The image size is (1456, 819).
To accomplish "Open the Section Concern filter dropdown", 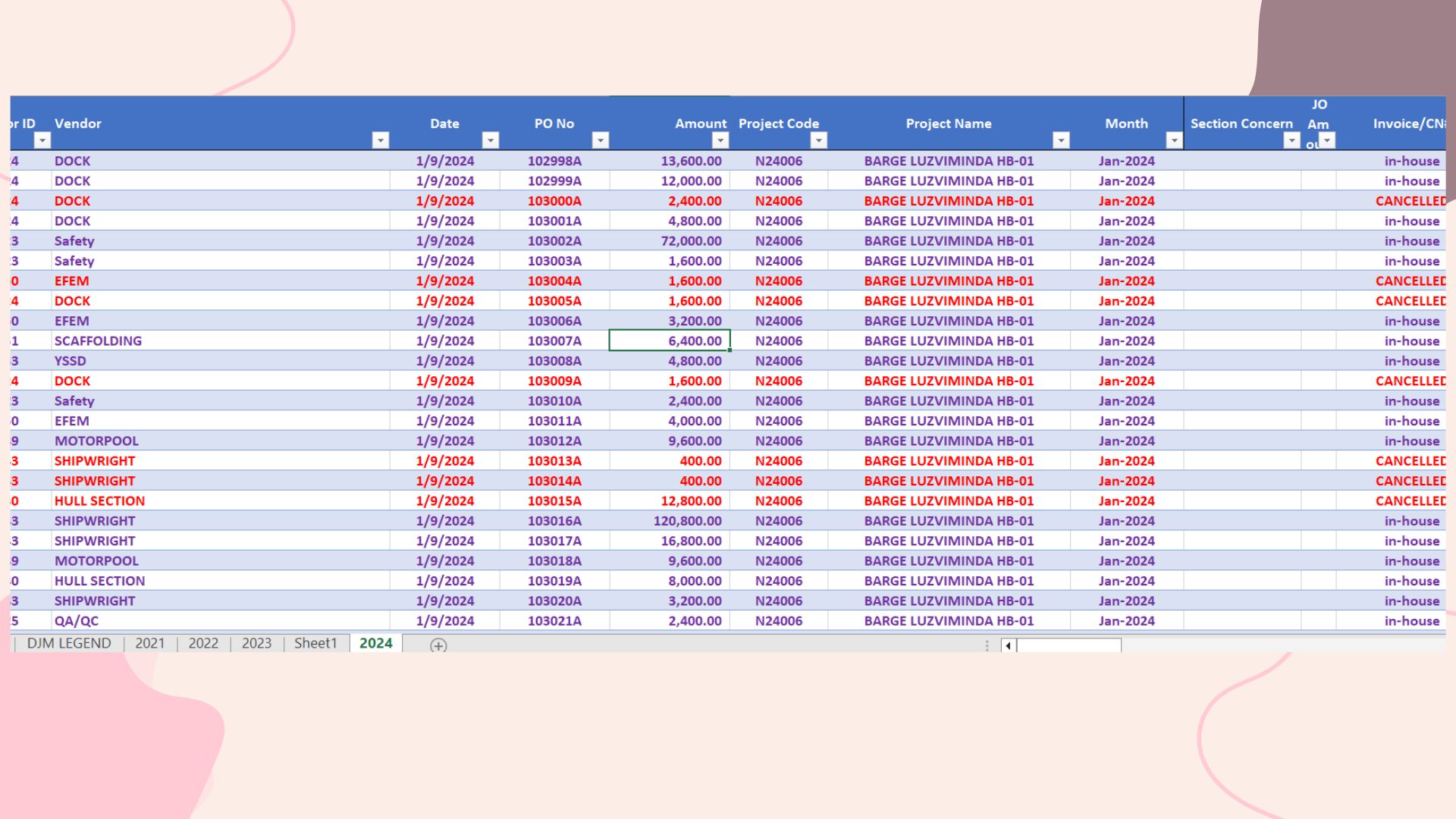I will click(x=1291, y=140).
